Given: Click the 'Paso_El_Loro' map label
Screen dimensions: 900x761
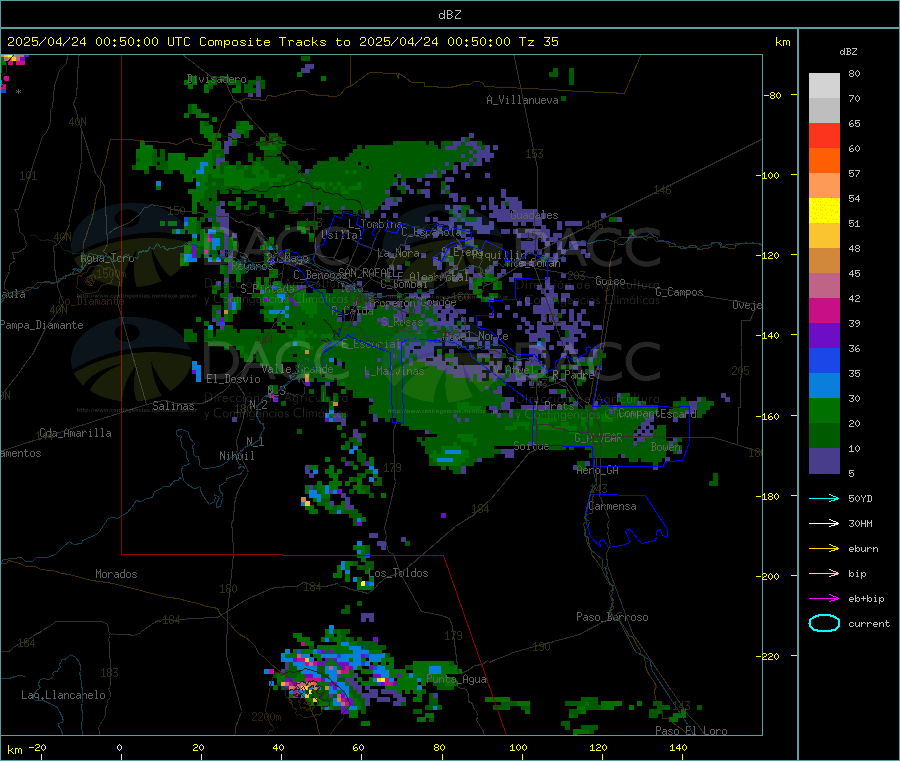Looking at the screenshot, I should [x=692, y=731].
